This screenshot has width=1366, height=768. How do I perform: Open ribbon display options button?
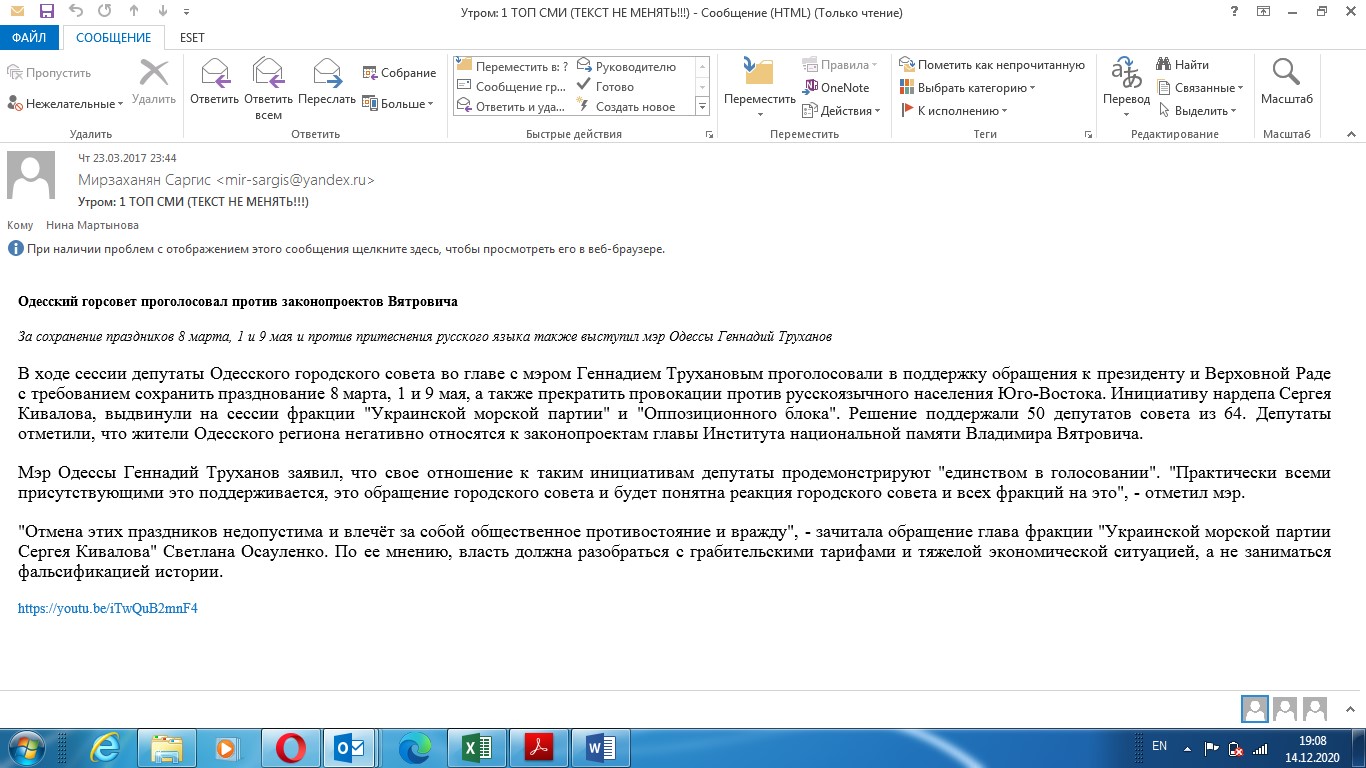pos(1264,12)
